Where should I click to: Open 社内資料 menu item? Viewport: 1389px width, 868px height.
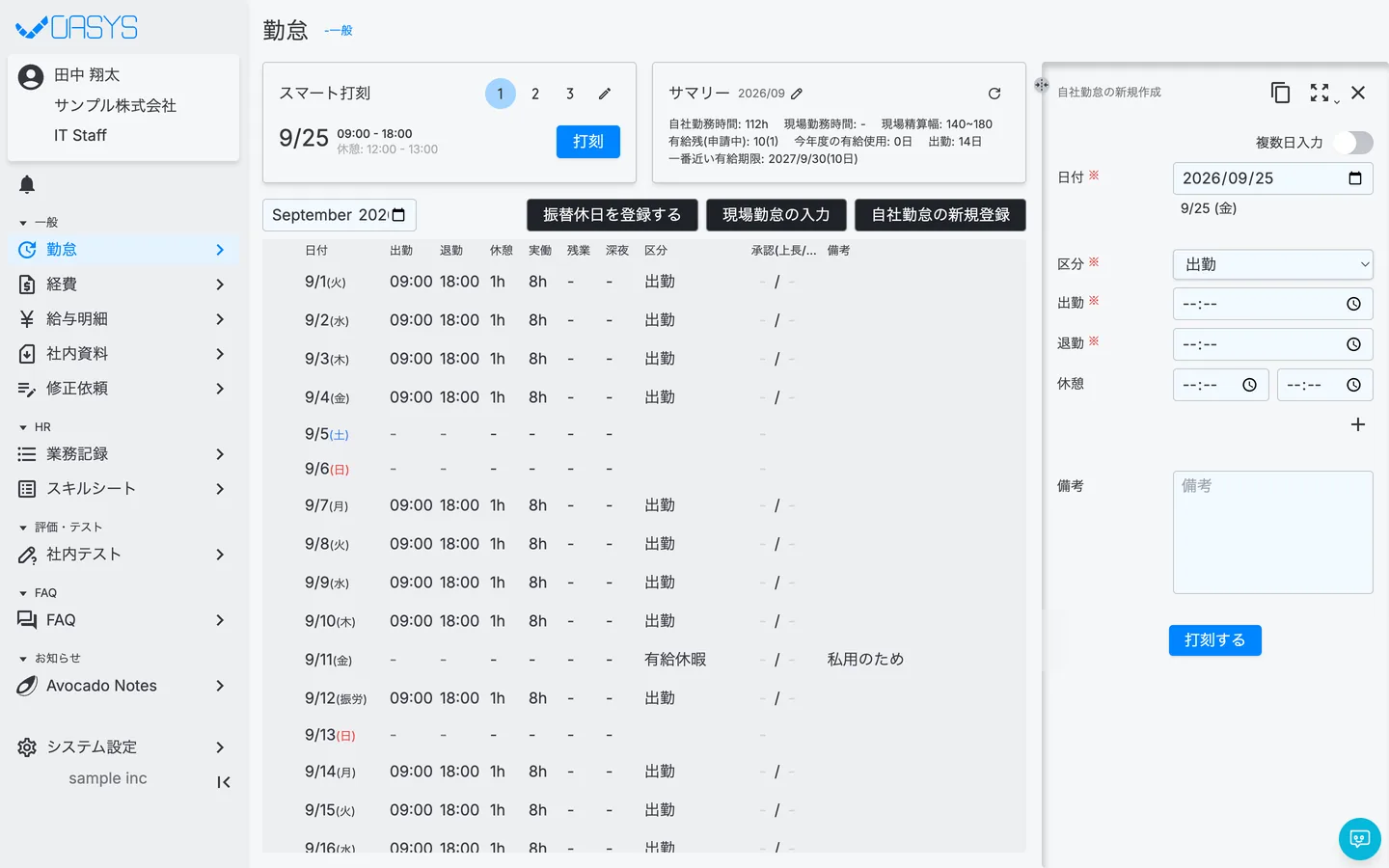coord(123,354)
